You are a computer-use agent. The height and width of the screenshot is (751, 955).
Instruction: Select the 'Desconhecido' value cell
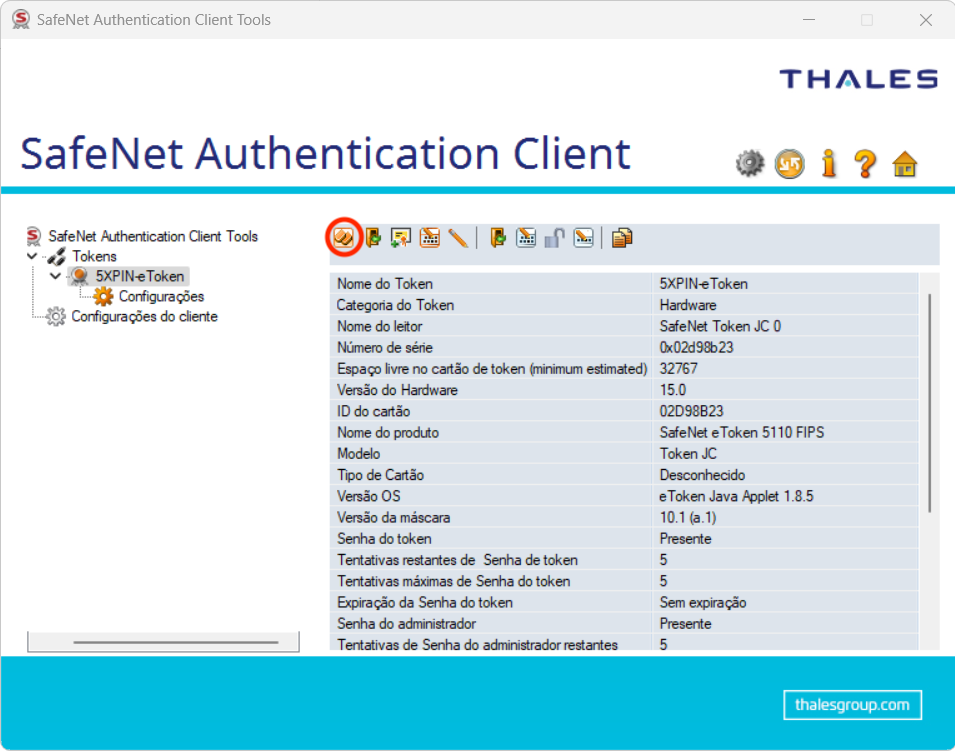702,476
